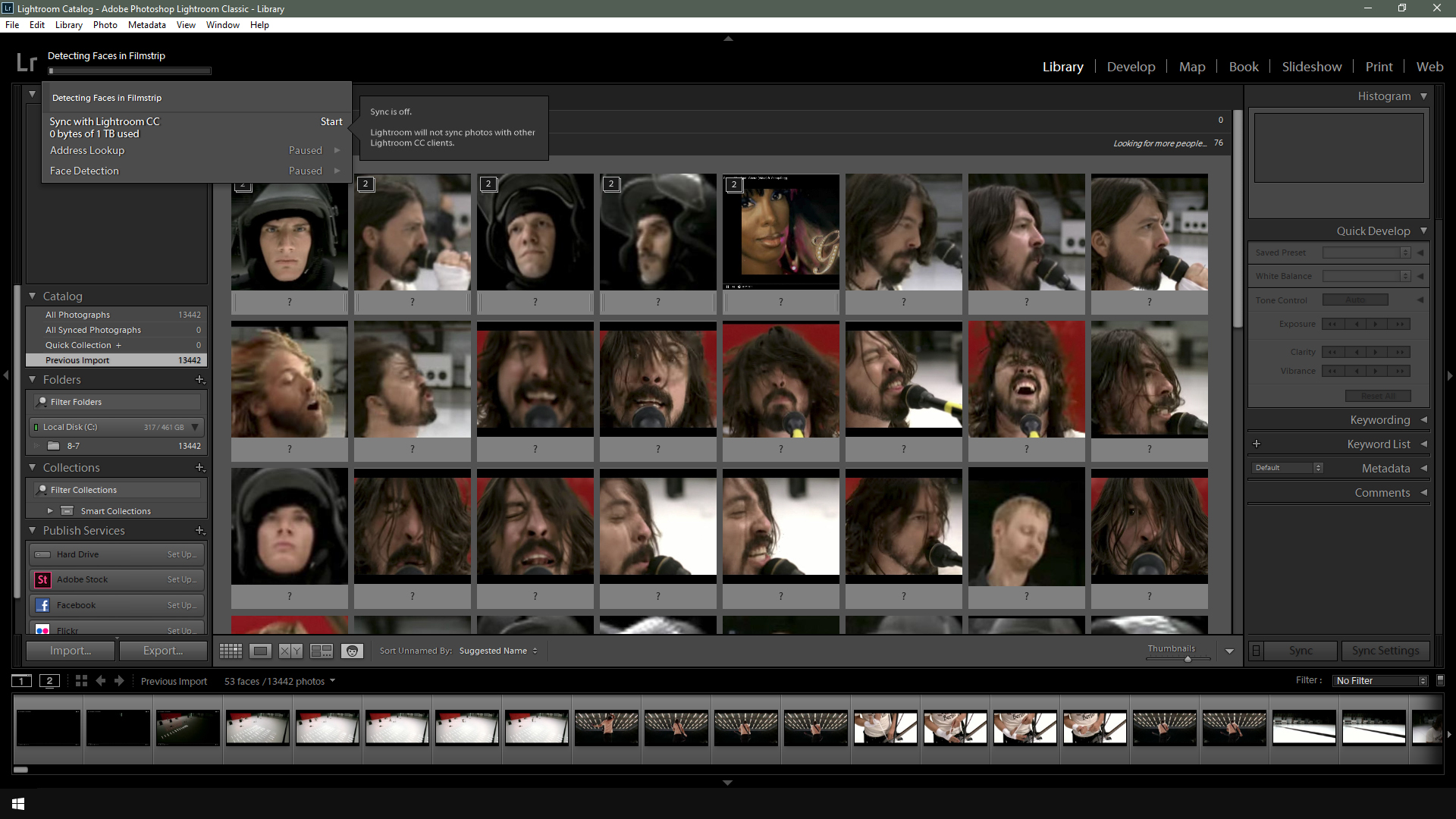1456x819 pixels.
Task: Toggle the auto sync switch beside Sync
Action: [1257, 651]
